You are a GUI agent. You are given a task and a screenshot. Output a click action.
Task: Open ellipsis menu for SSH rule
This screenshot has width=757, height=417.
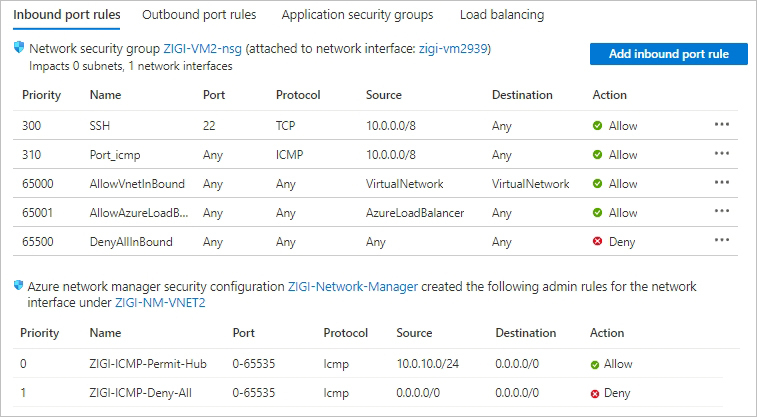coord(722,125)
